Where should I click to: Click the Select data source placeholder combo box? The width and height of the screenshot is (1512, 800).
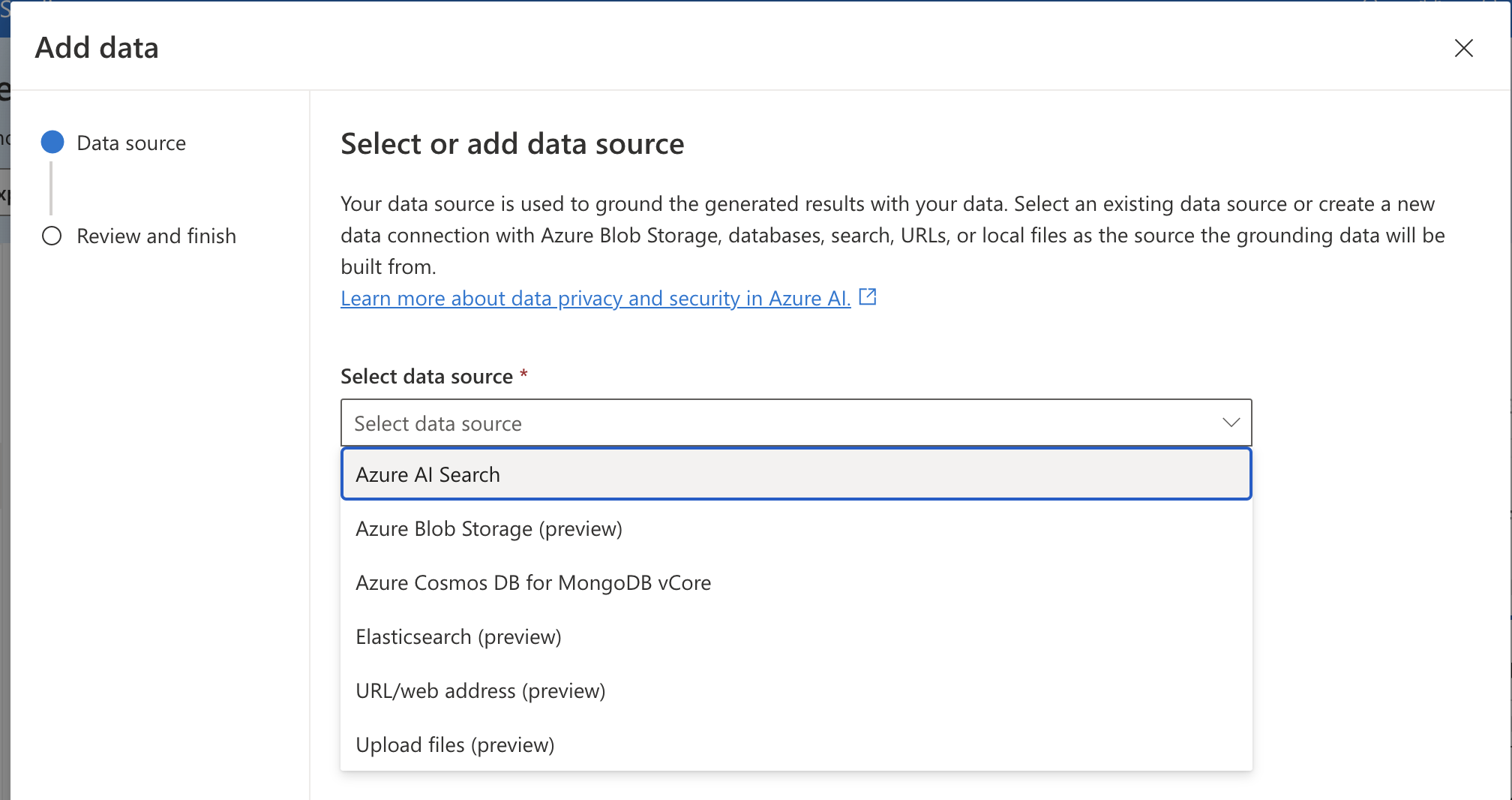[x=780, y=423]
